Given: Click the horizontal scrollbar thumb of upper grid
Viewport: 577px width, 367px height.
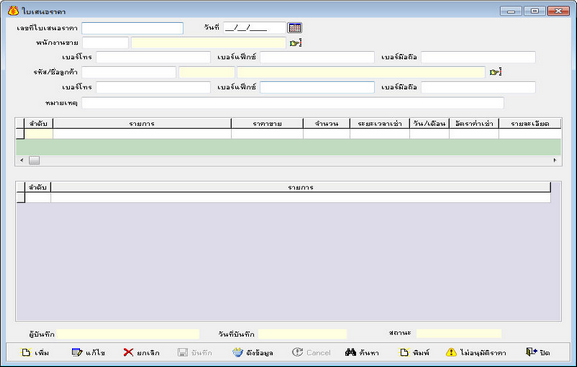Looking at the screenshot, I should coord(35,160).
